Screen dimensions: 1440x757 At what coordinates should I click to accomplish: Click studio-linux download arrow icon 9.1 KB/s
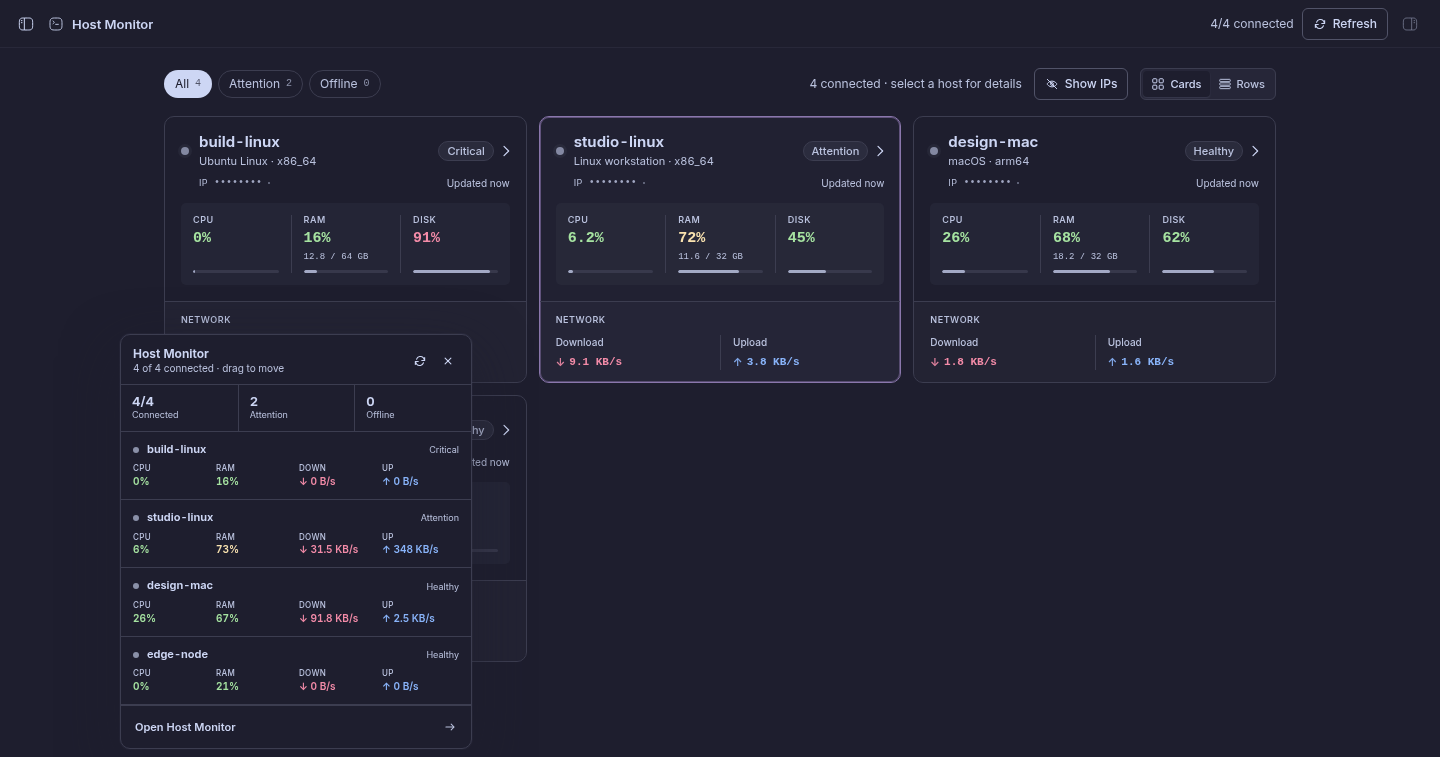pyautogui.click(x=560, y=362)
